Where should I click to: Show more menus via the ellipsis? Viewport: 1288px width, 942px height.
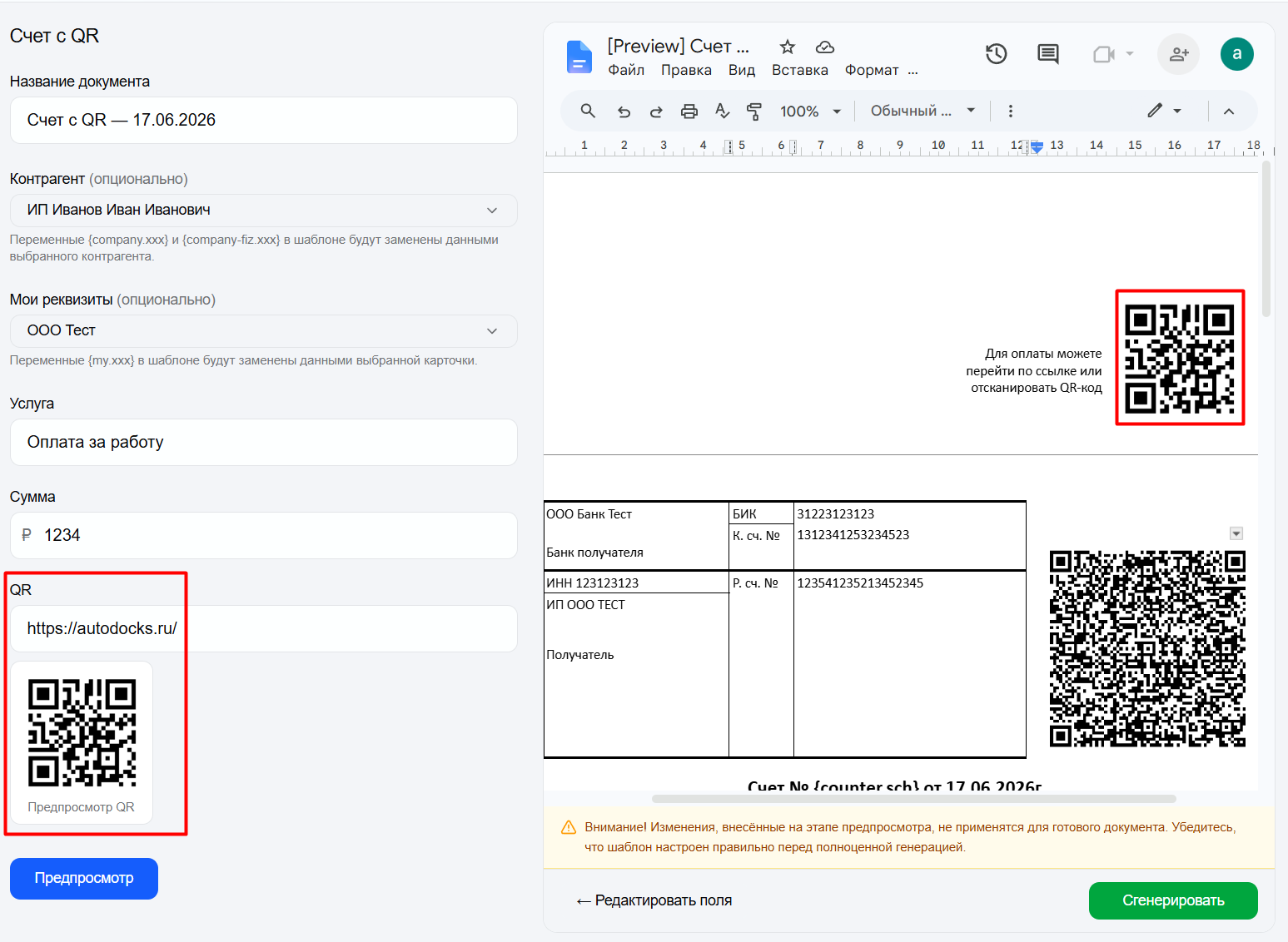pyautogui.click(x=913, y=71)
